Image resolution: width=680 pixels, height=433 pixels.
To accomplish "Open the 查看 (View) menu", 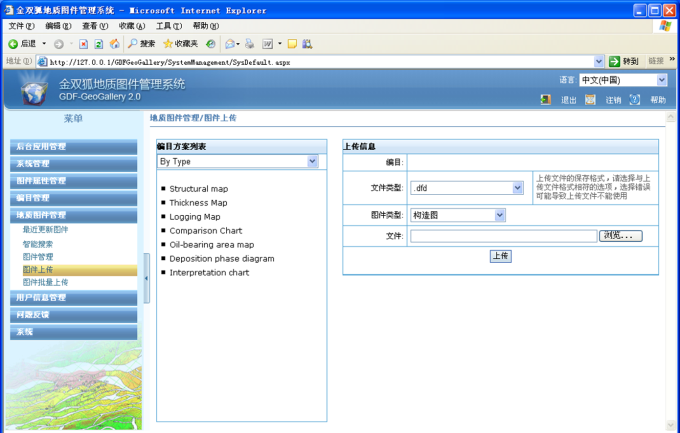I will (96, 25).
